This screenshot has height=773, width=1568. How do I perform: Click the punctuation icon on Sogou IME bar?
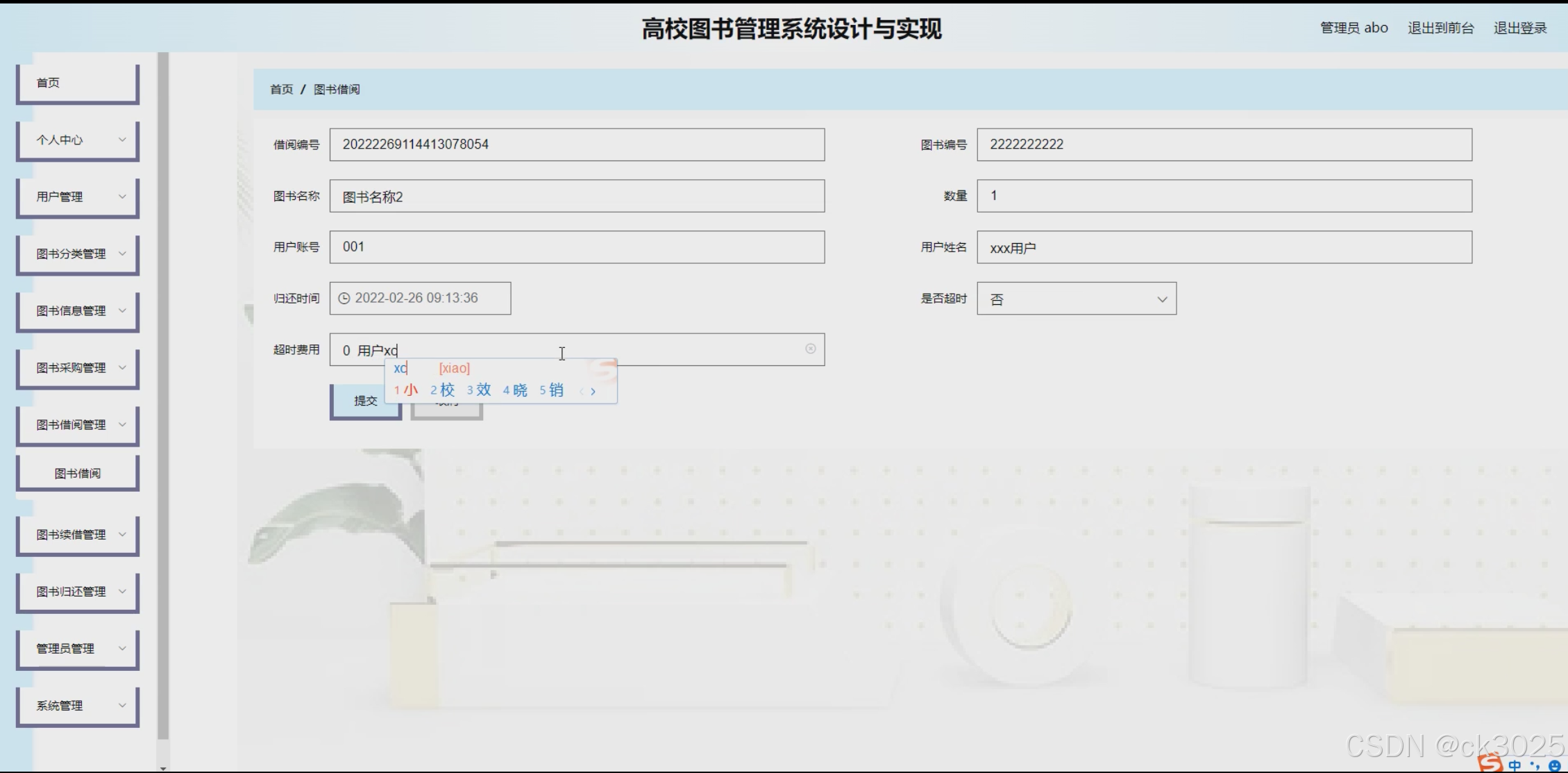(x=1535, y=766)
